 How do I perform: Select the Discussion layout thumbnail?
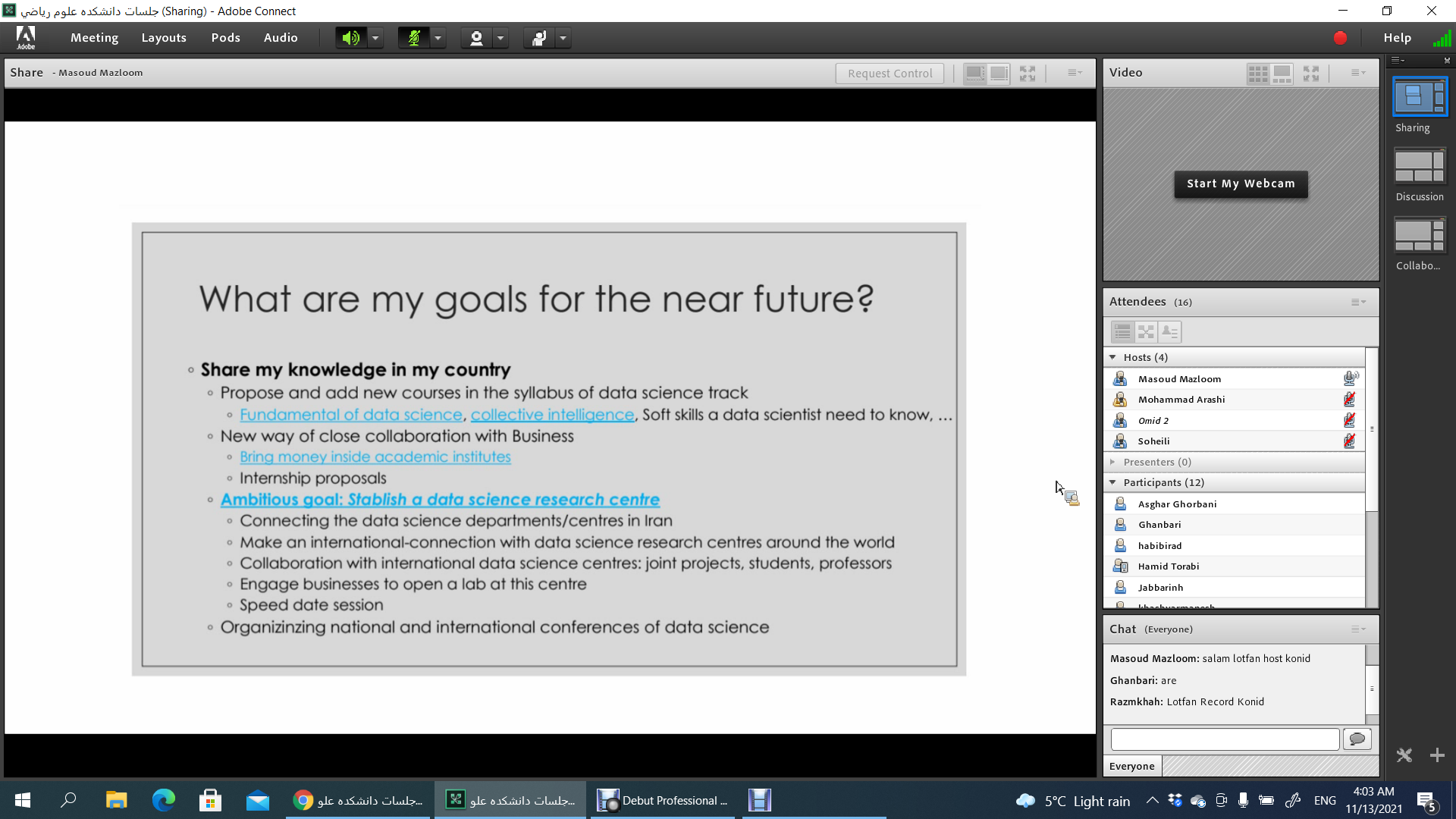tap(1420, 167)
